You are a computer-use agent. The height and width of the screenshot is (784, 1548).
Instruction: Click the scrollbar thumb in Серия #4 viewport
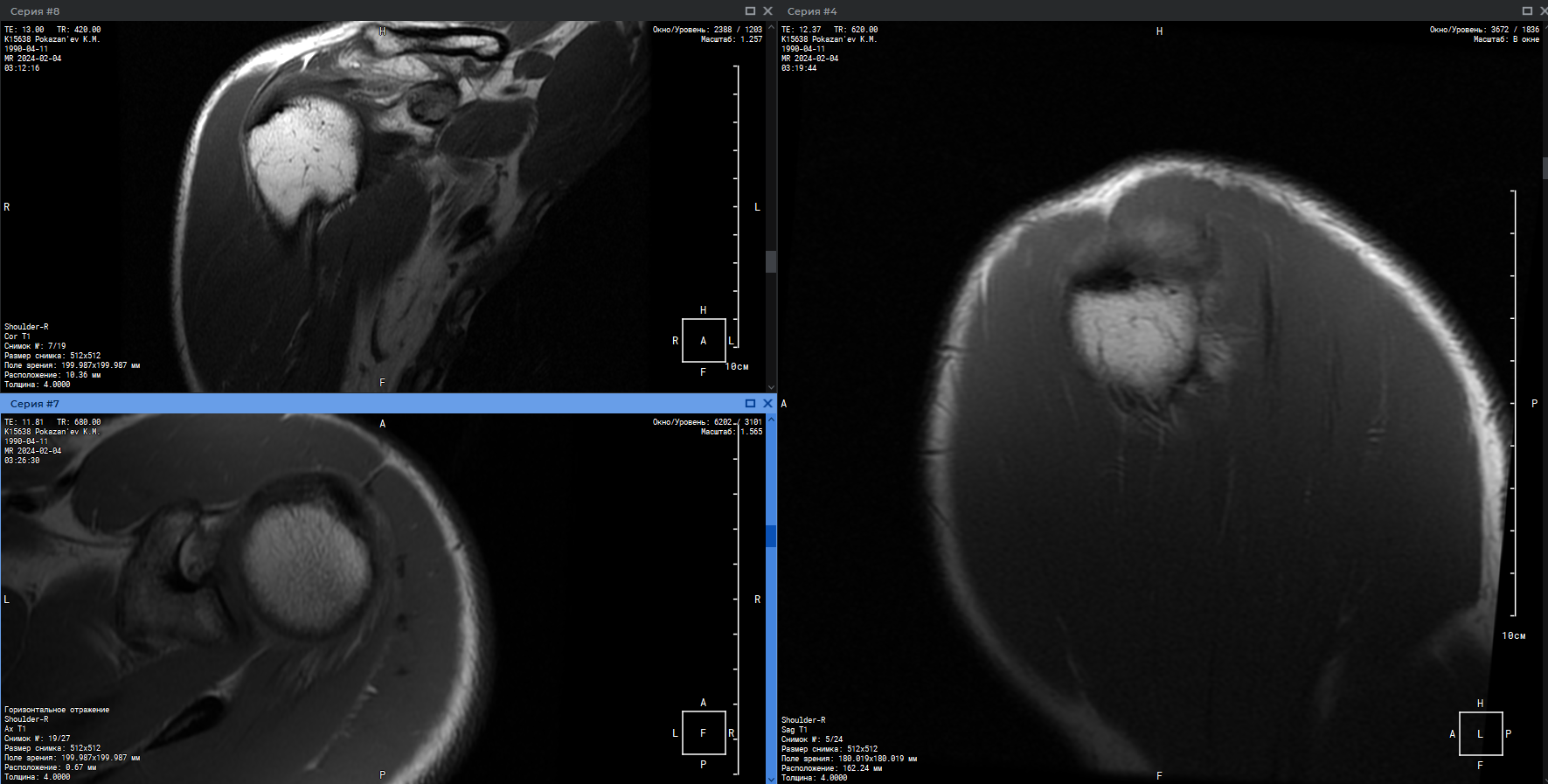(x=1545, y=168)
